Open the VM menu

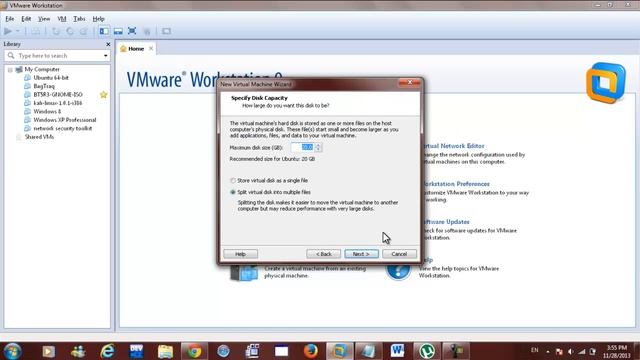tap(62, 19)
